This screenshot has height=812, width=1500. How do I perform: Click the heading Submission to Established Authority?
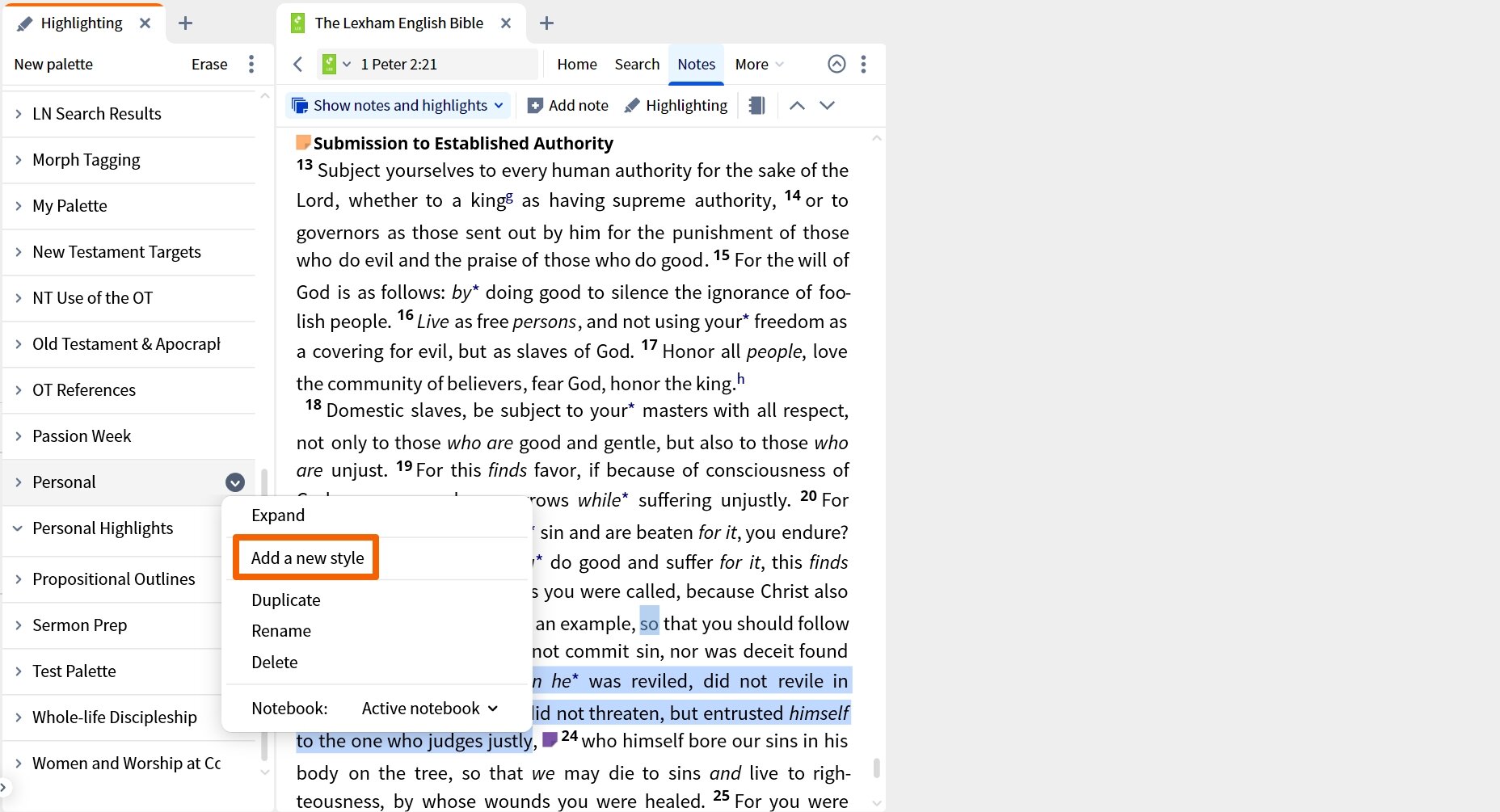(463, 144)
